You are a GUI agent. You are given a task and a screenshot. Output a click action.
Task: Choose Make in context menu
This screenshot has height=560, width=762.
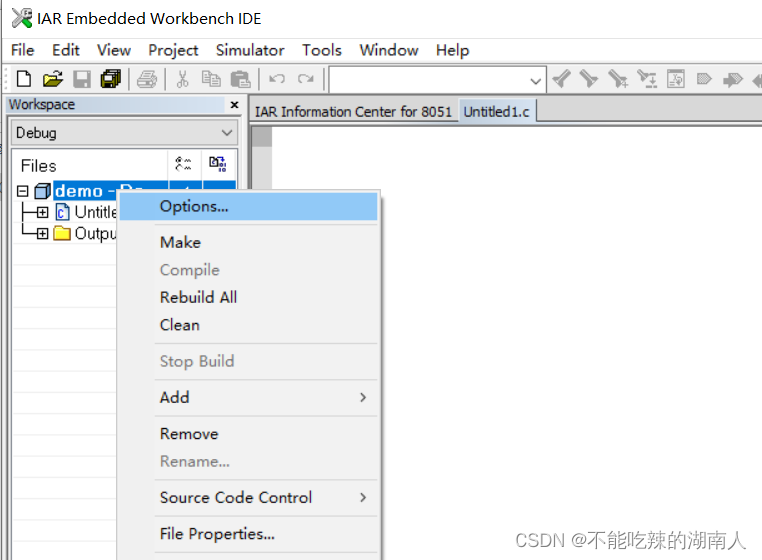click(x=248, y=242)
